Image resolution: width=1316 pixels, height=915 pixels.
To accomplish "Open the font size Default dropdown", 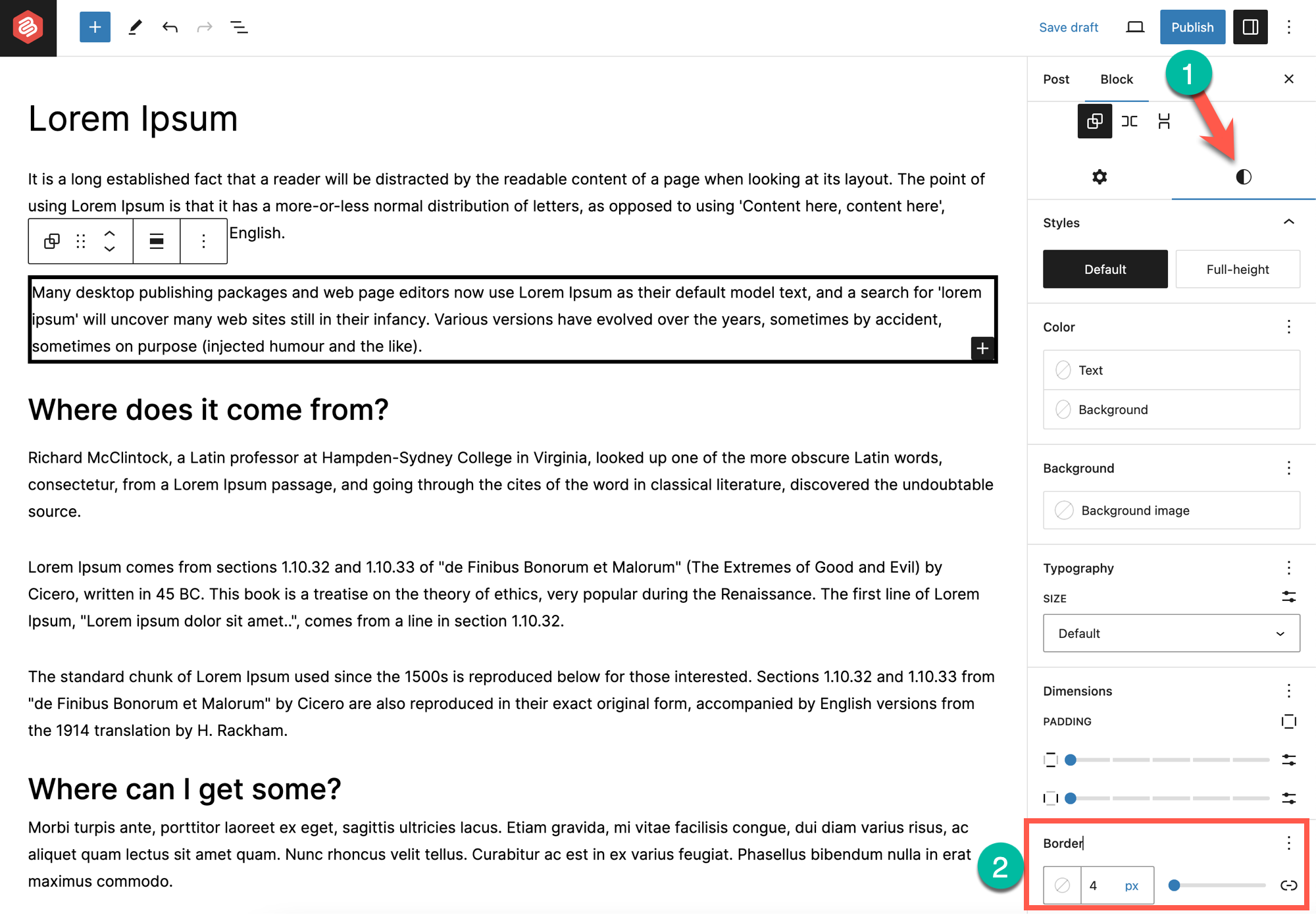I will (x=1171, y=633).
